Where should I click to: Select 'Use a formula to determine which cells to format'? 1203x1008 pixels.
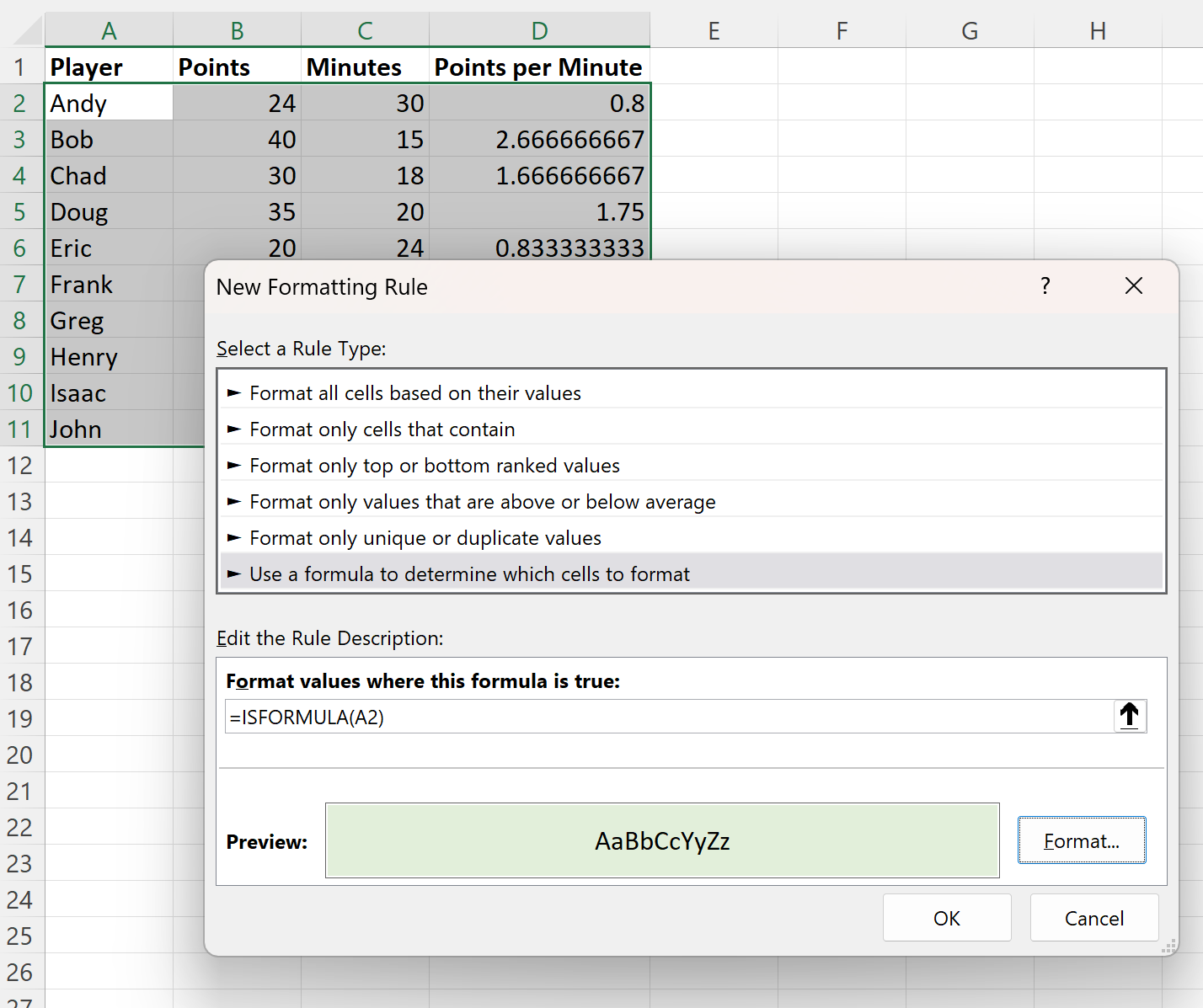pyautogui.click(x=469, y=573)
